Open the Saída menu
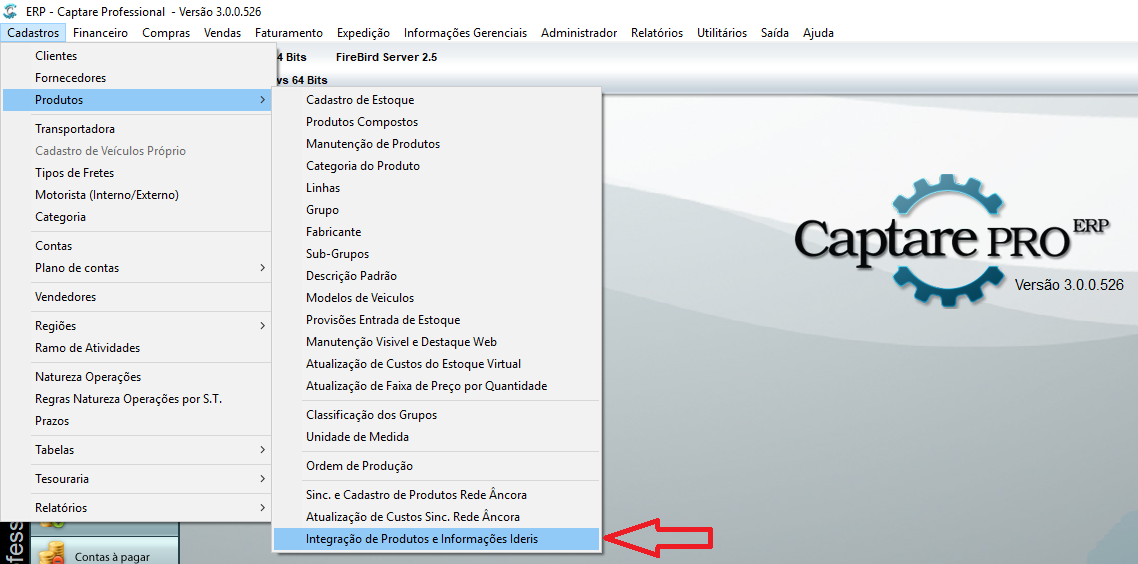This screenshot has width=1138, height=564. click(775, 33)
